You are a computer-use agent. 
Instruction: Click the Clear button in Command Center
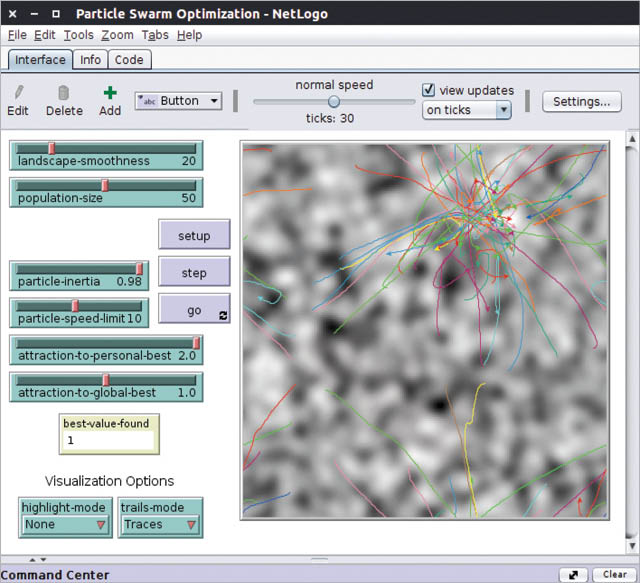coord(611,575)
